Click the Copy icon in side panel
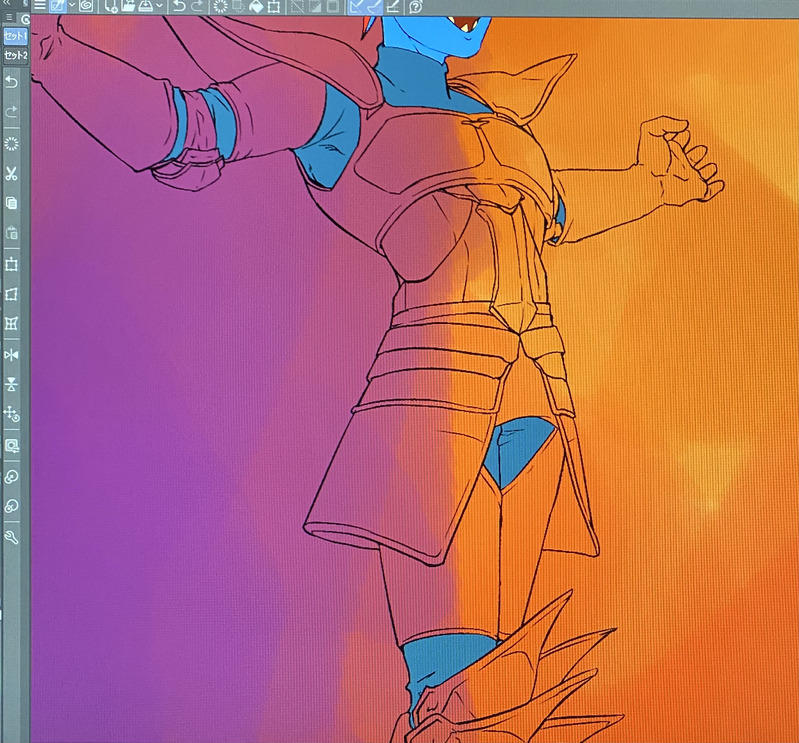 tap(11, 203)
